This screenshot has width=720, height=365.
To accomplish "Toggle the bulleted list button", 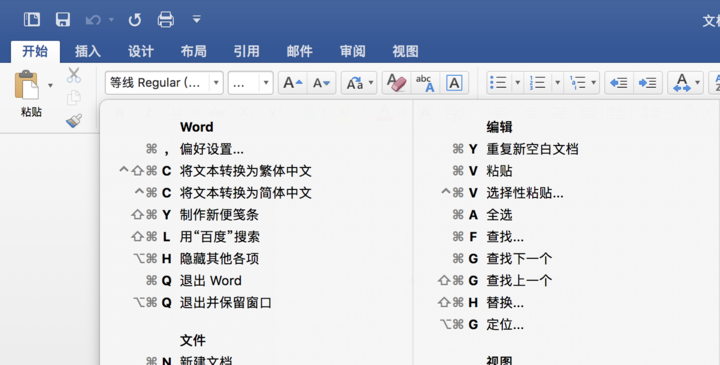I will tap(498, 83).
